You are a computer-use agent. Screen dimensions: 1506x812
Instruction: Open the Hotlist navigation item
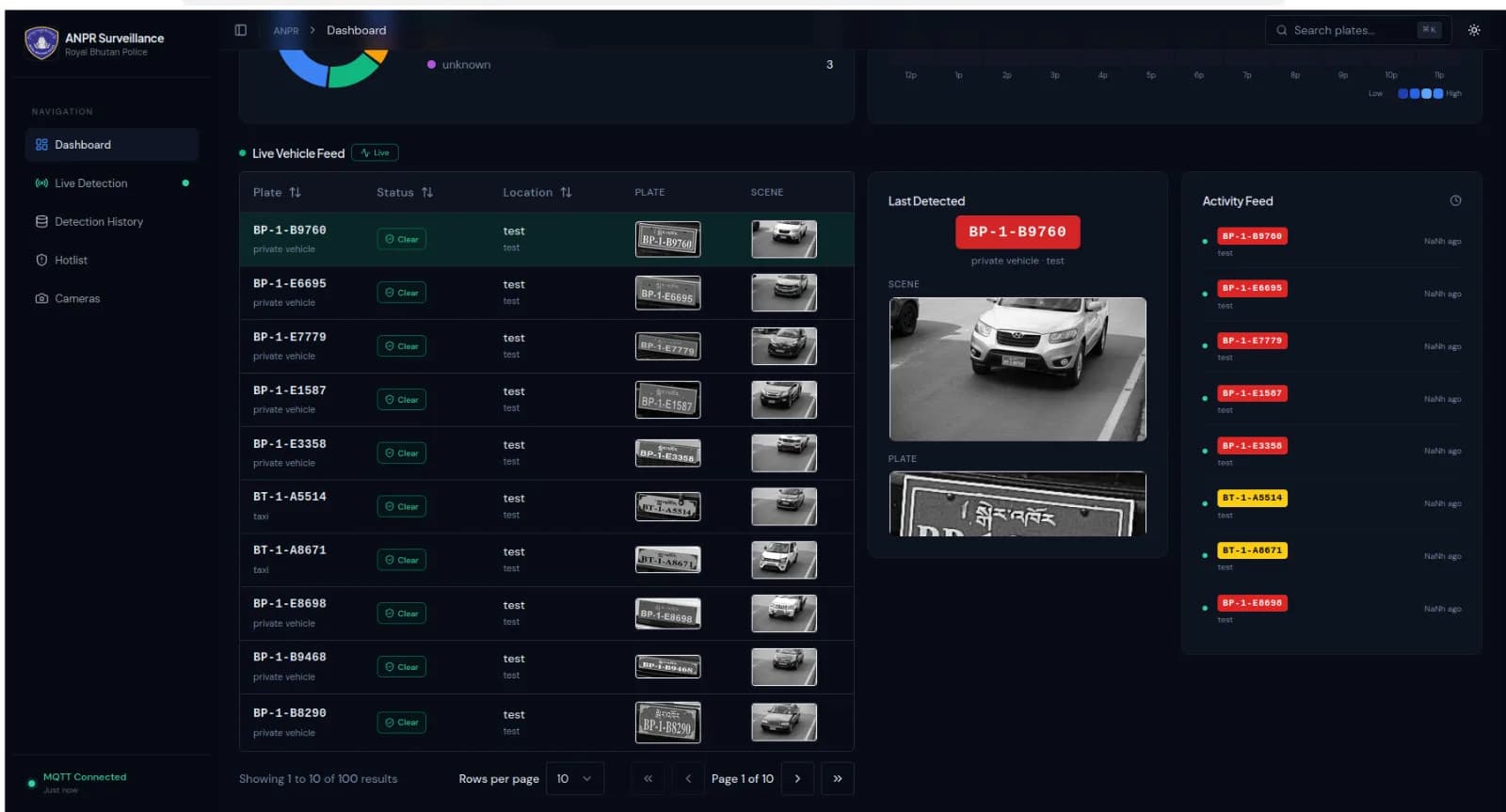[x=112, y=261]
